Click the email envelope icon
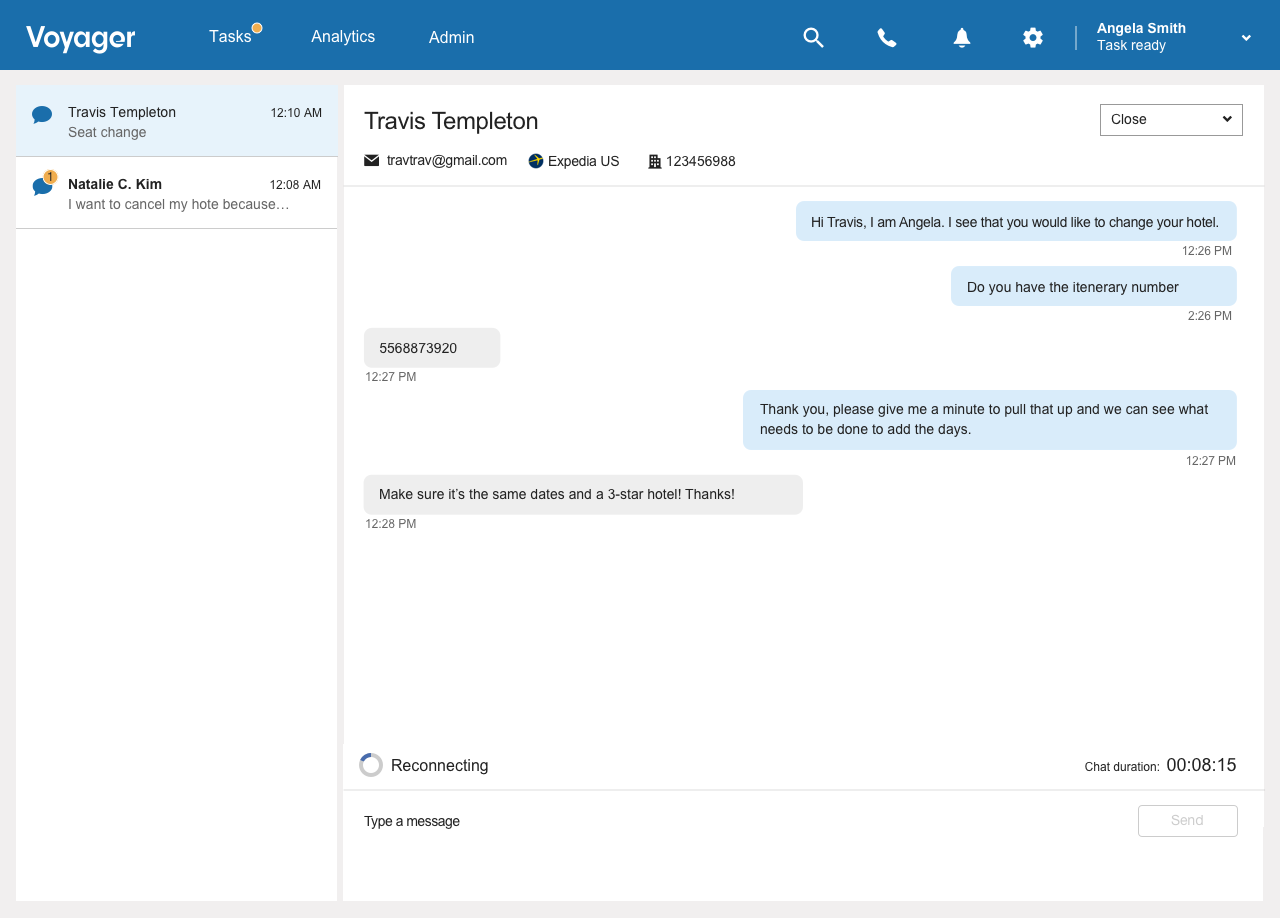Image resolution: width=1280 pixels, height=918 pixels. 372,161
